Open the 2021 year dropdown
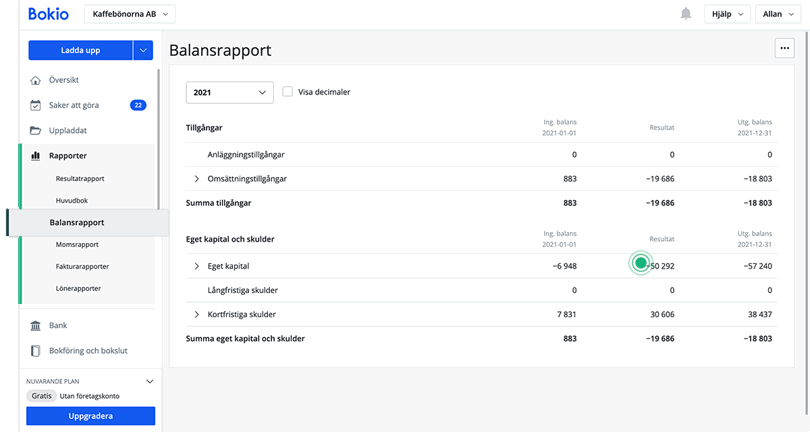810x432 pixels. pos(229,92)
